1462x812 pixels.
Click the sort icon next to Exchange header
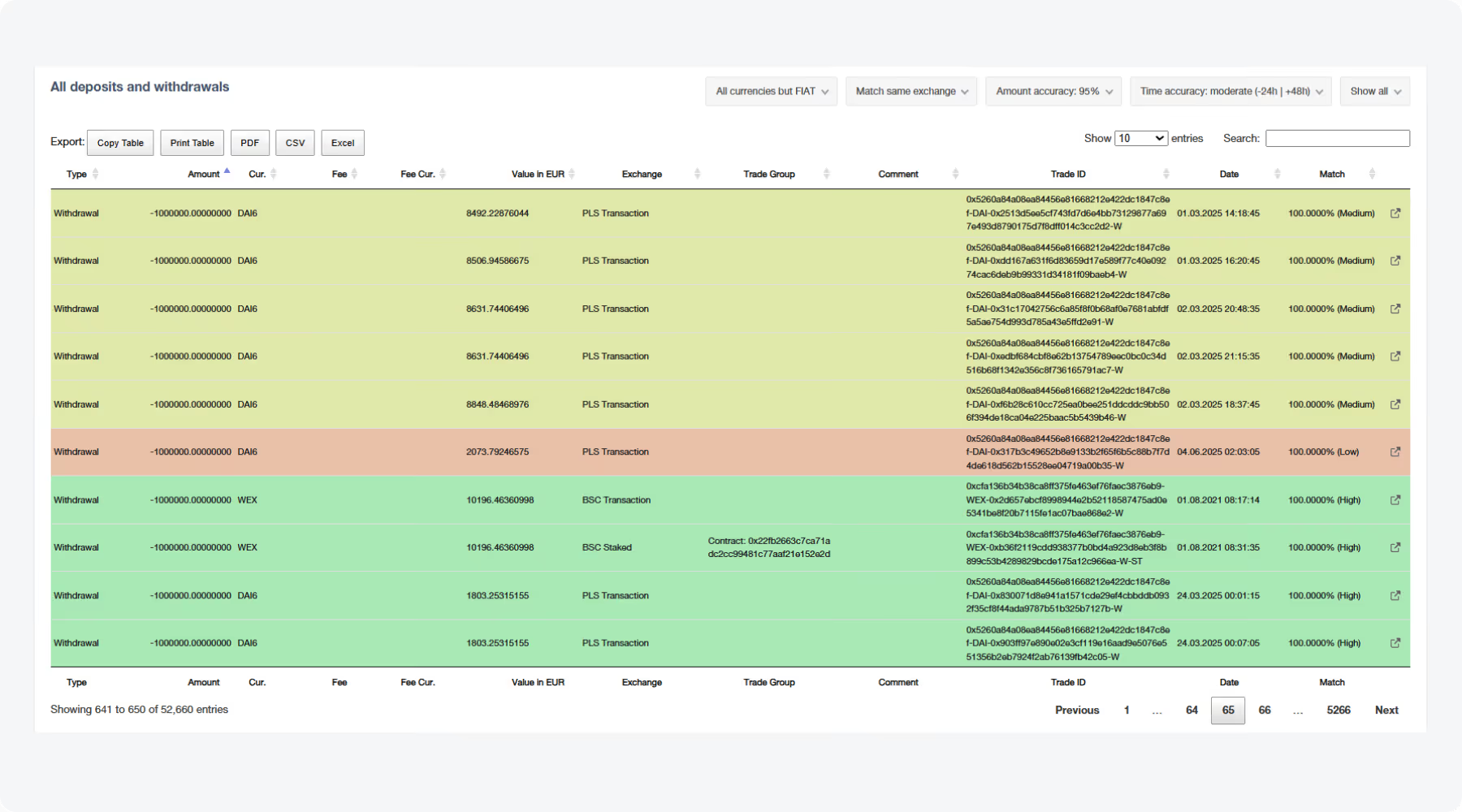point(697,173)
